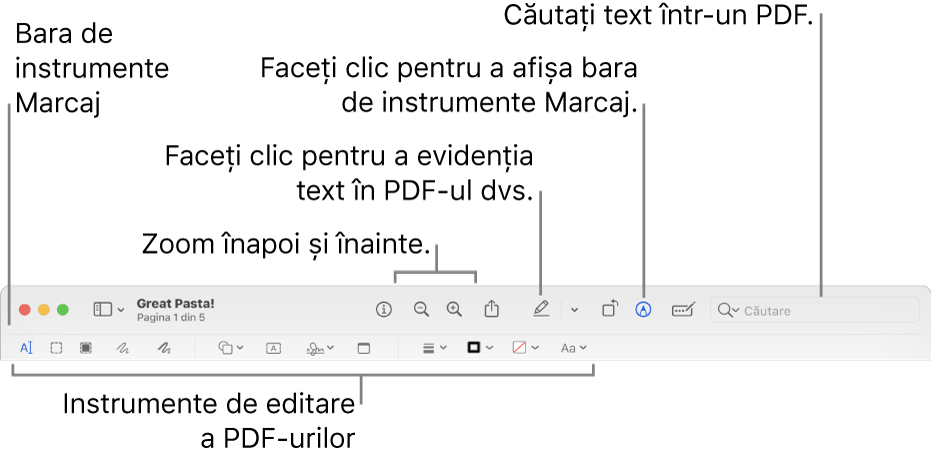The width and height of the screenshot is (931, 458).
Task: Choose the Sketch tool
Action: [122, 348]
